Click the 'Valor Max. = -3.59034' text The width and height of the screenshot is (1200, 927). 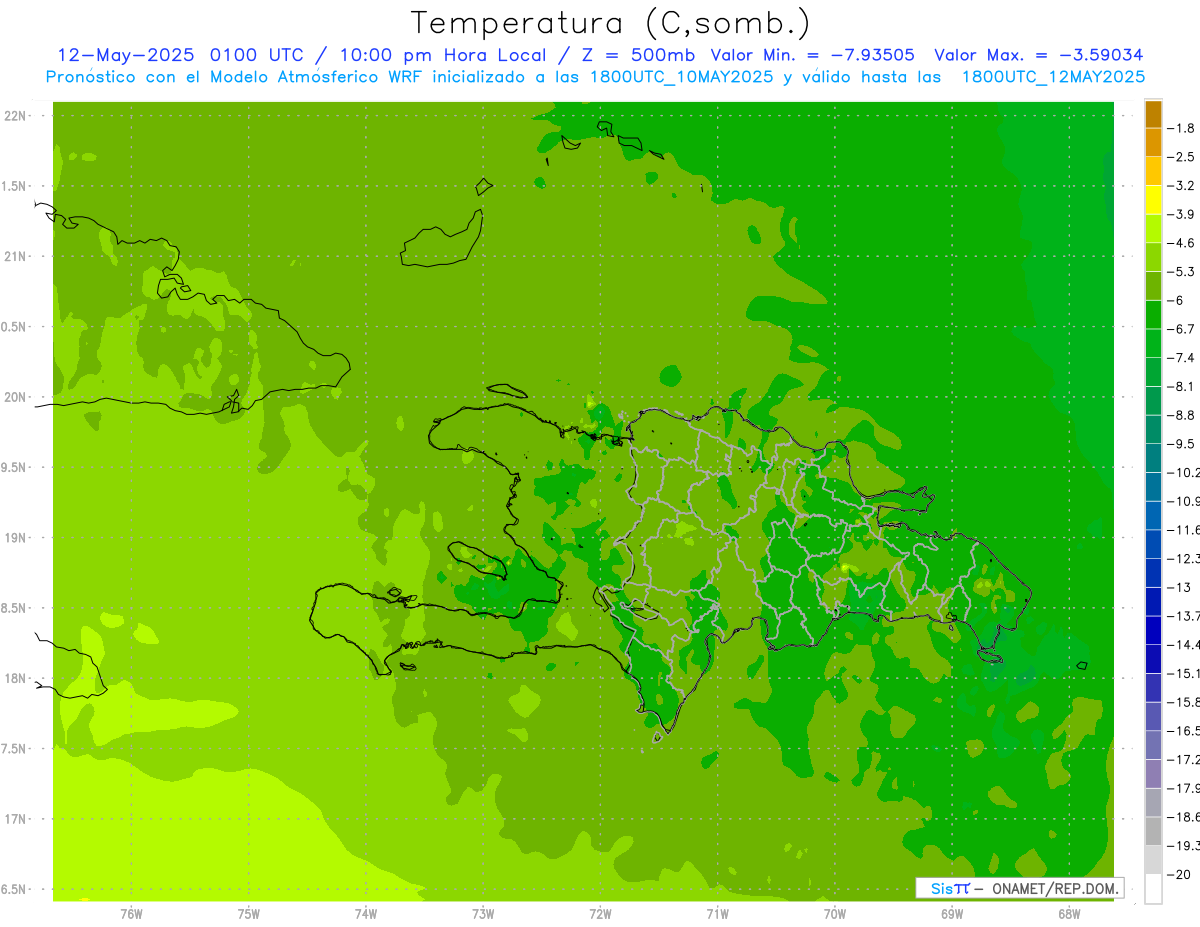pyautogui.click(x=1040, y=55)
